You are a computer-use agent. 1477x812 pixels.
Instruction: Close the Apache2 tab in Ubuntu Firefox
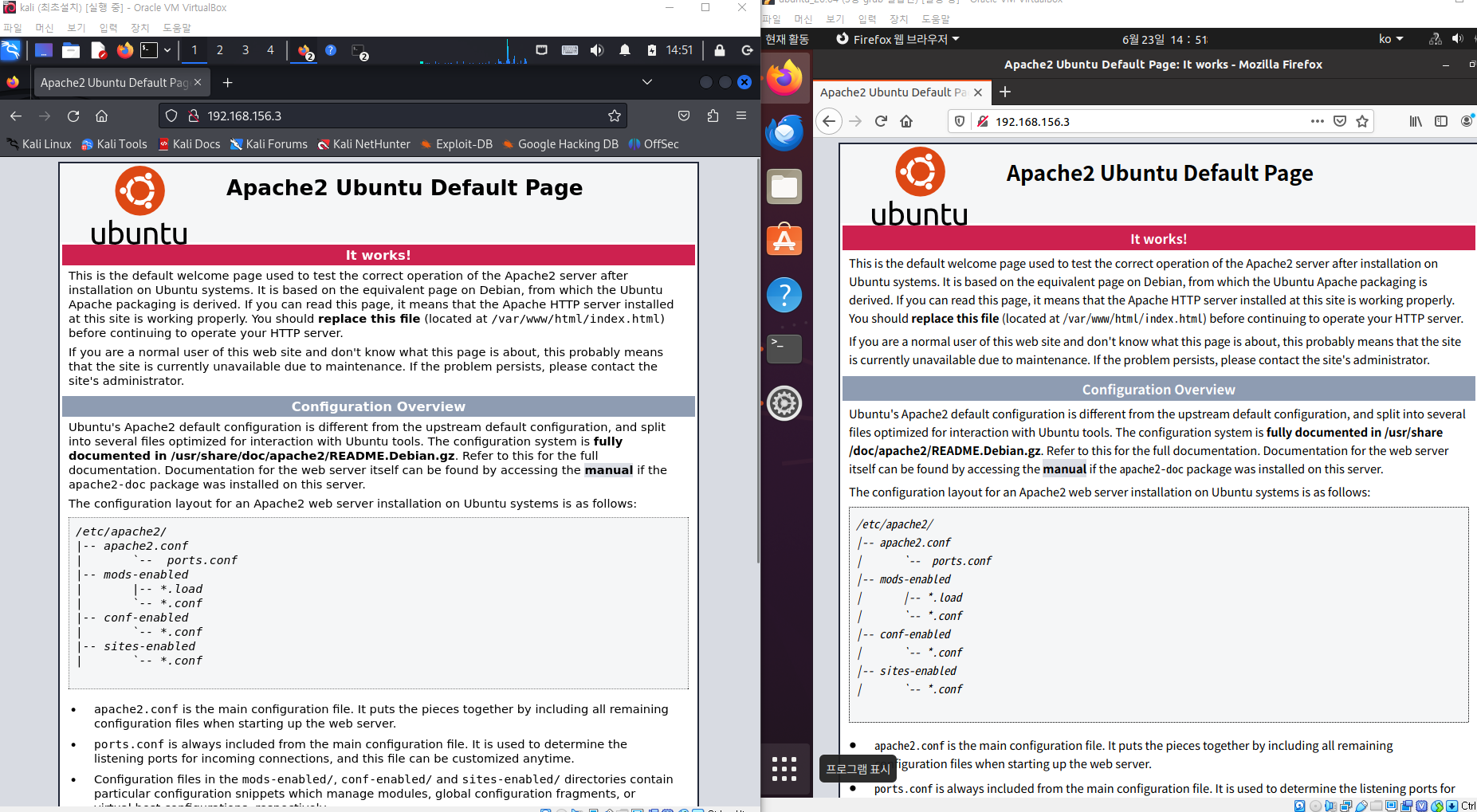tap(978, 92)
